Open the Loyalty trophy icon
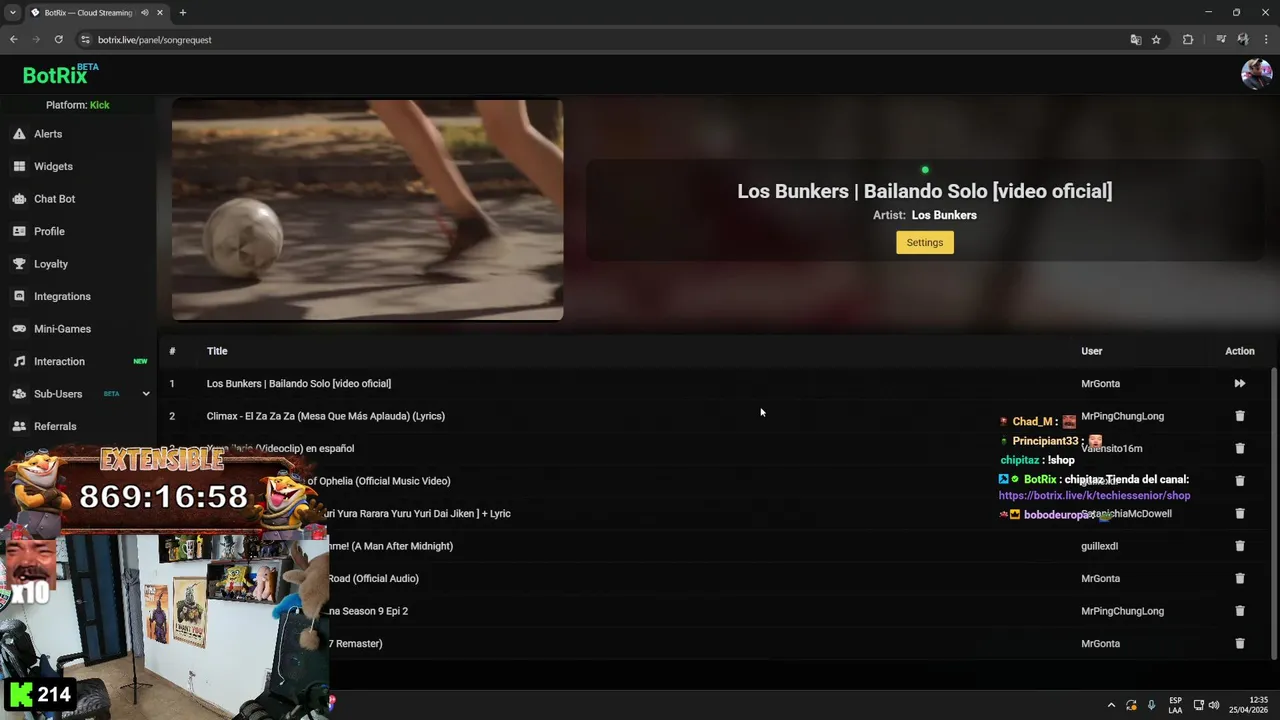The width and height of the screenshot is (1280, 720). click(x=19, y=264)
